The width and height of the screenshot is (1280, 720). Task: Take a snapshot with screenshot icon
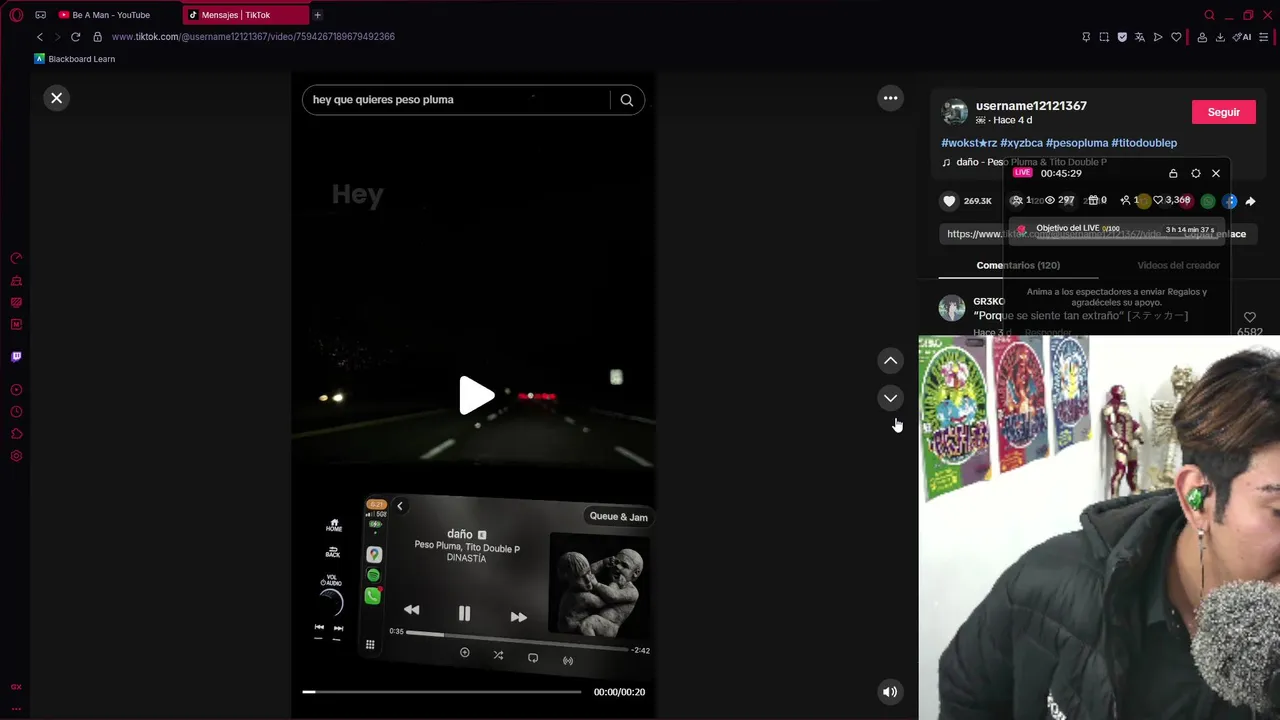pos(1104,37)
